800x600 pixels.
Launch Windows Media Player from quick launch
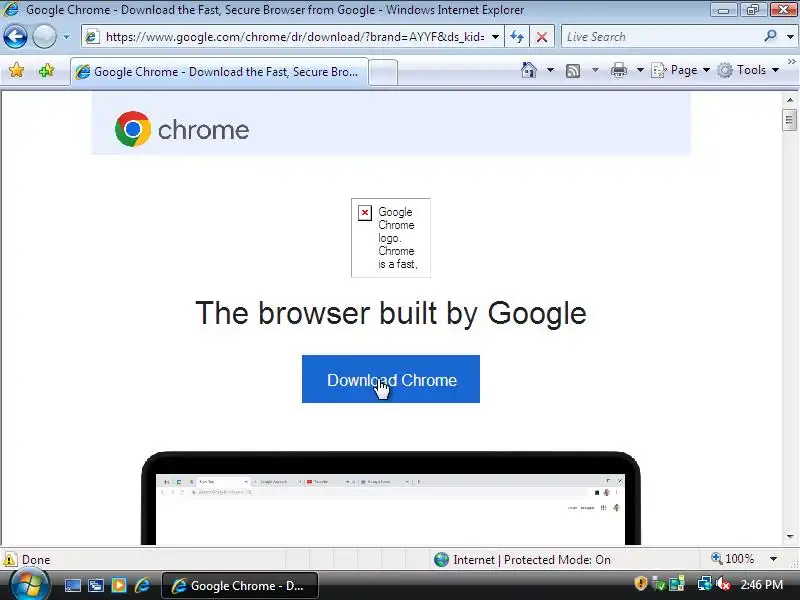click(119, 585)
